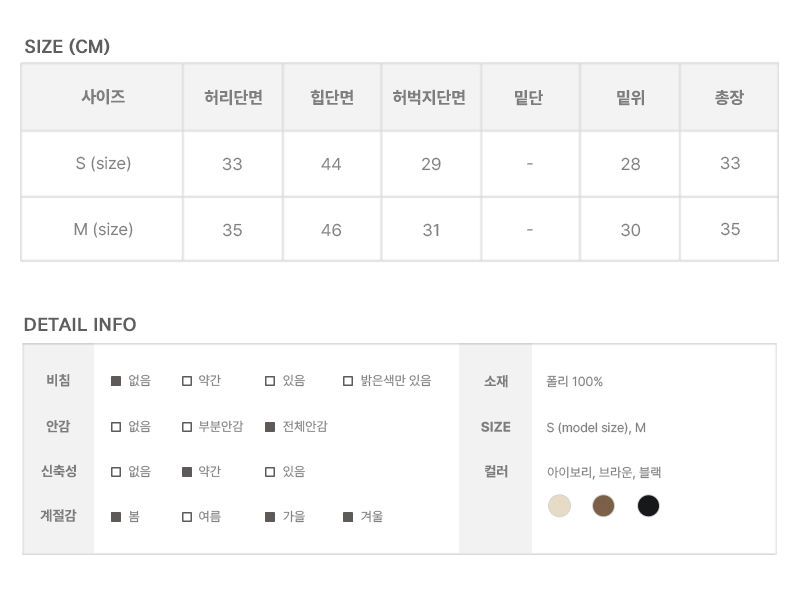Enable the 여름 season checkbox
The image size is (800, 616).
point(187,517)
